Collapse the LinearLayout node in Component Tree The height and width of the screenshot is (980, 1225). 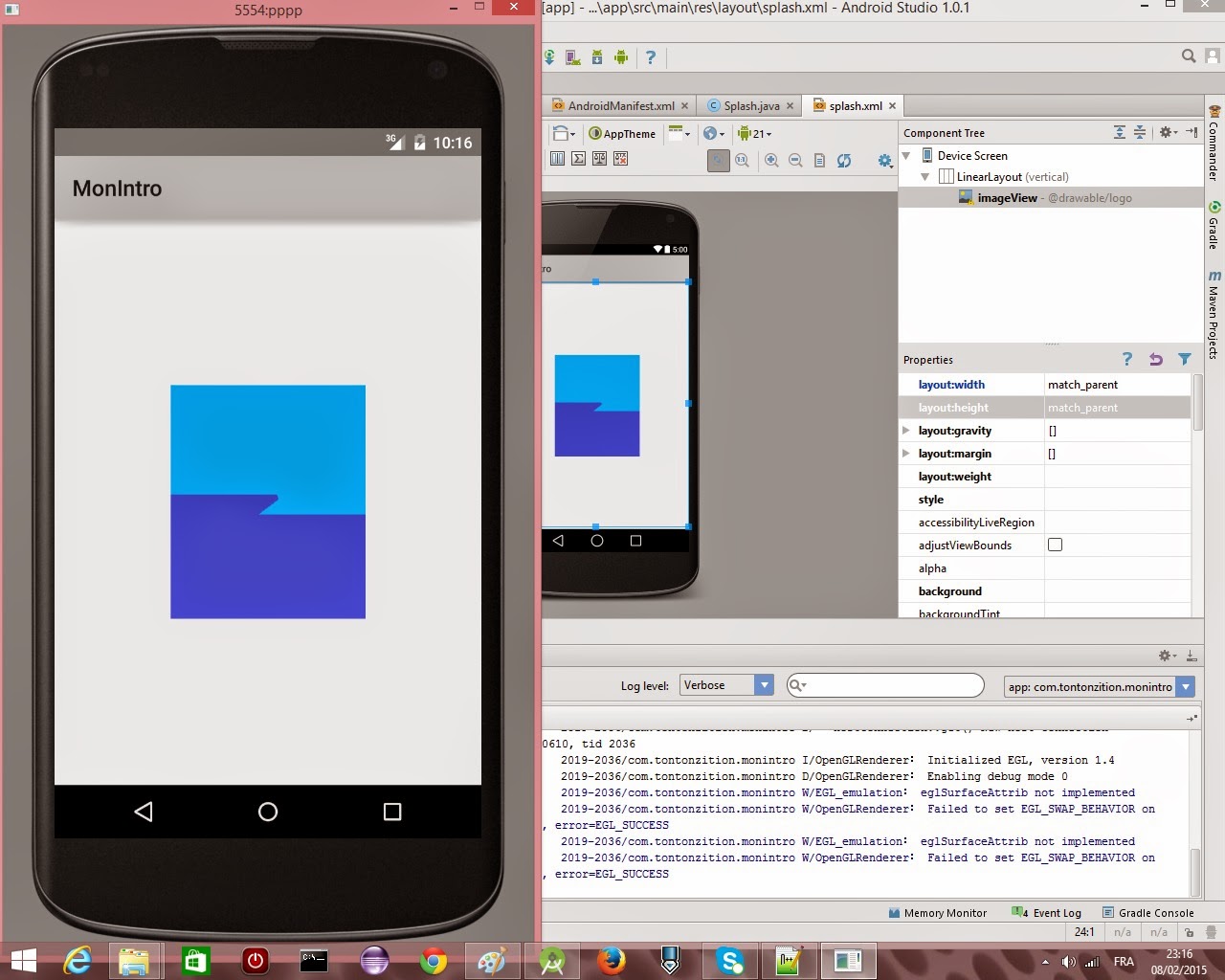coord(924,176)
